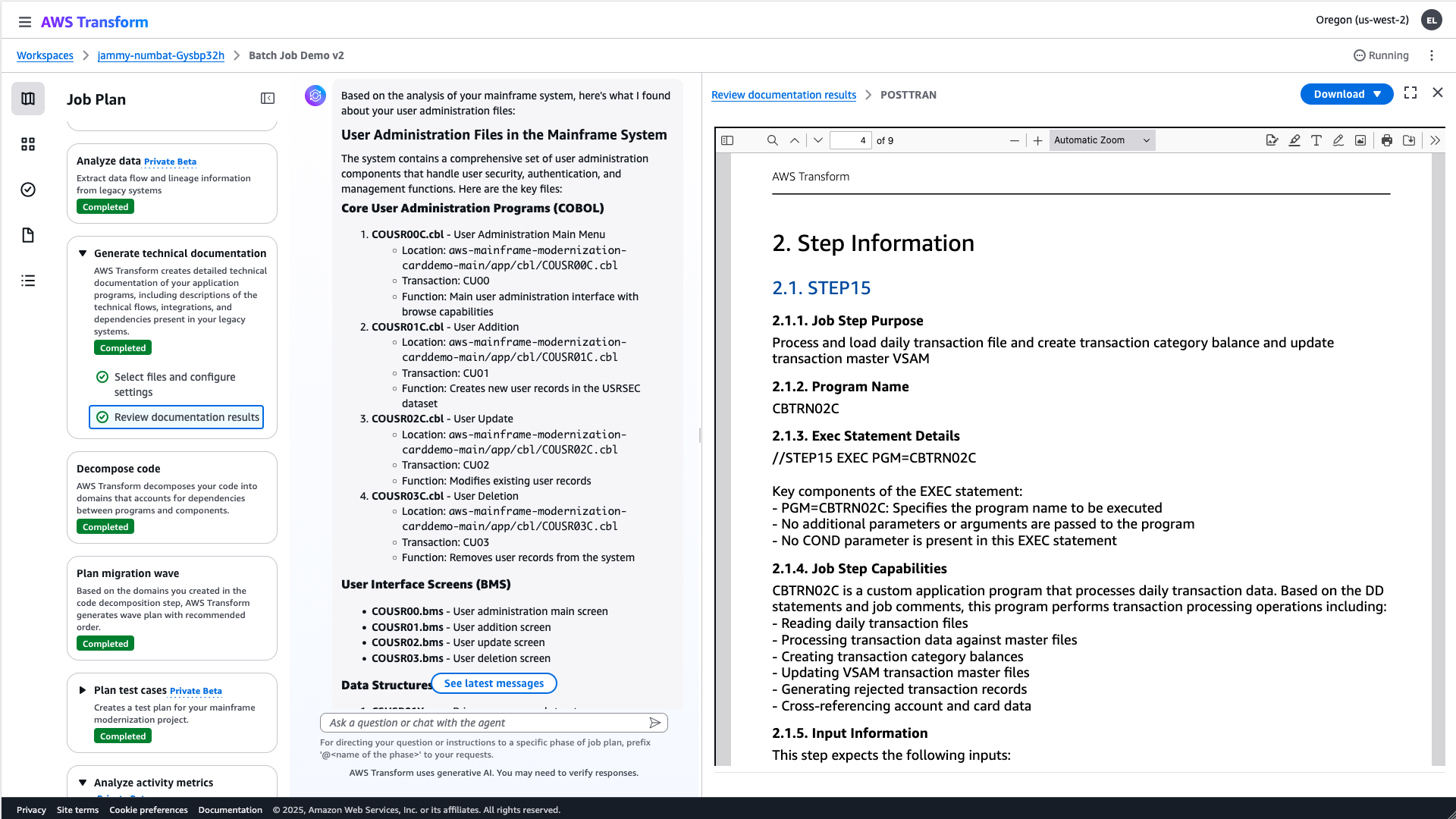
Task: Click the Print icon in the PDF toolbar
Action: tap(1386, 140)
